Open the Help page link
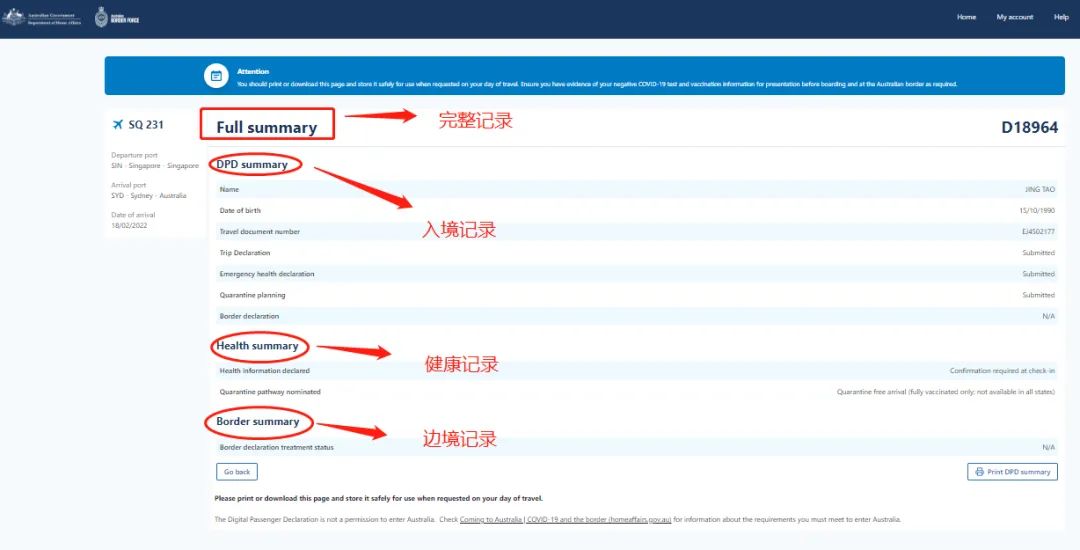Image resolution: width=1080 pixels, height=550 pixels. pyautogui.click(x=1061, y=17)
